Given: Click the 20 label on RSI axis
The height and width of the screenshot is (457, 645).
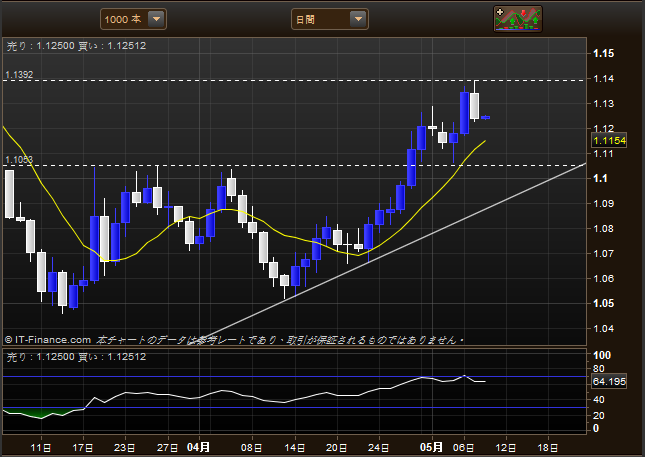Looking at the screenshot, I should (x=599, y=415).
